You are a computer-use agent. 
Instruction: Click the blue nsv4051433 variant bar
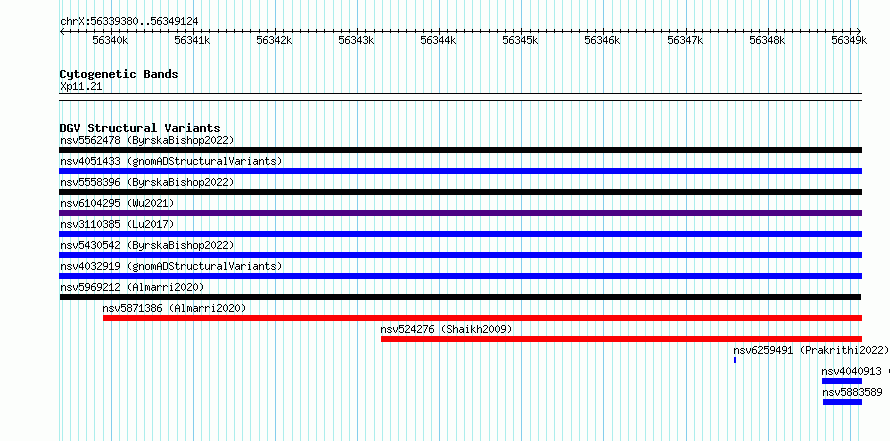click(x=461, y=171)
